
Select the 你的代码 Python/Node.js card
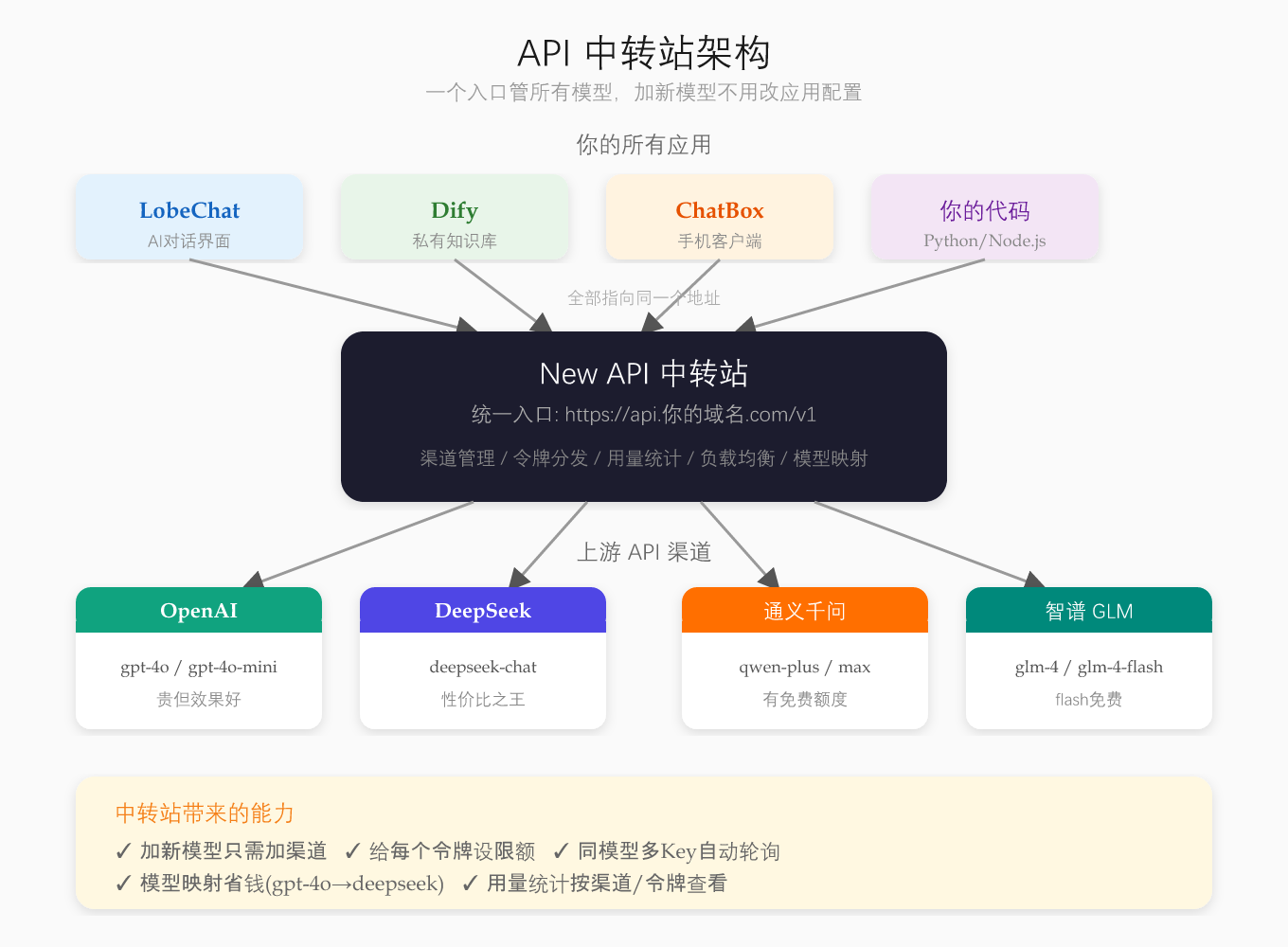pos(985,217)
